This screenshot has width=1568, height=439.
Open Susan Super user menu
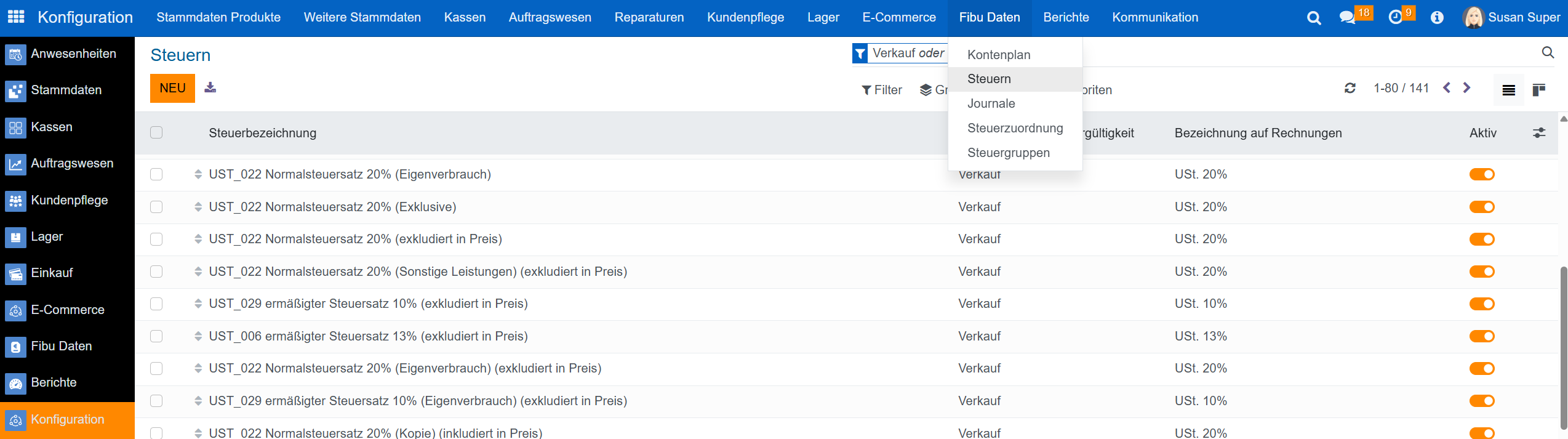[1511, 17]
